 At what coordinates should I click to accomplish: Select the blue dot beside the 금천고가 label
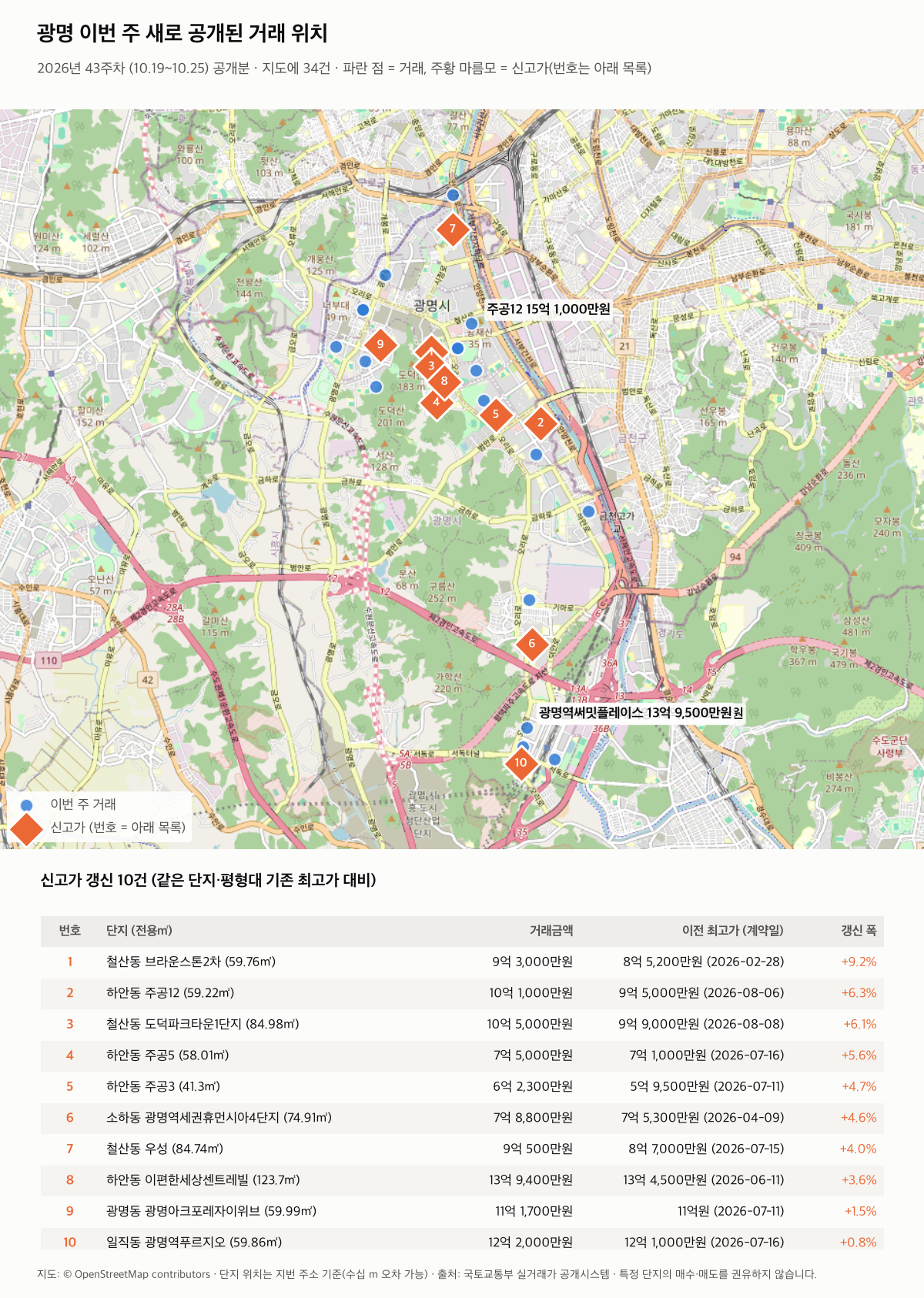tap(588, 511)
